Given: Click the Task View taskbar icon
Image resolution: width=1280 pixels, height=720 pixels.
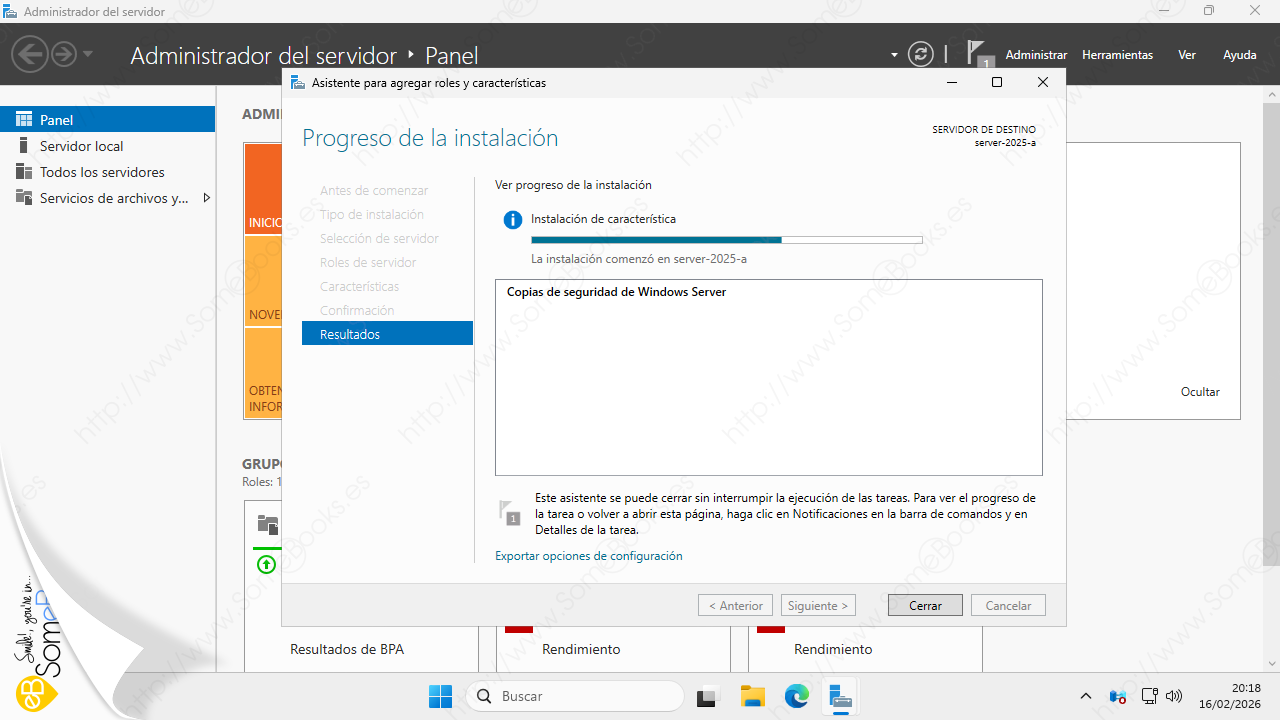Looking at the screenshot, I should [708, 696].
